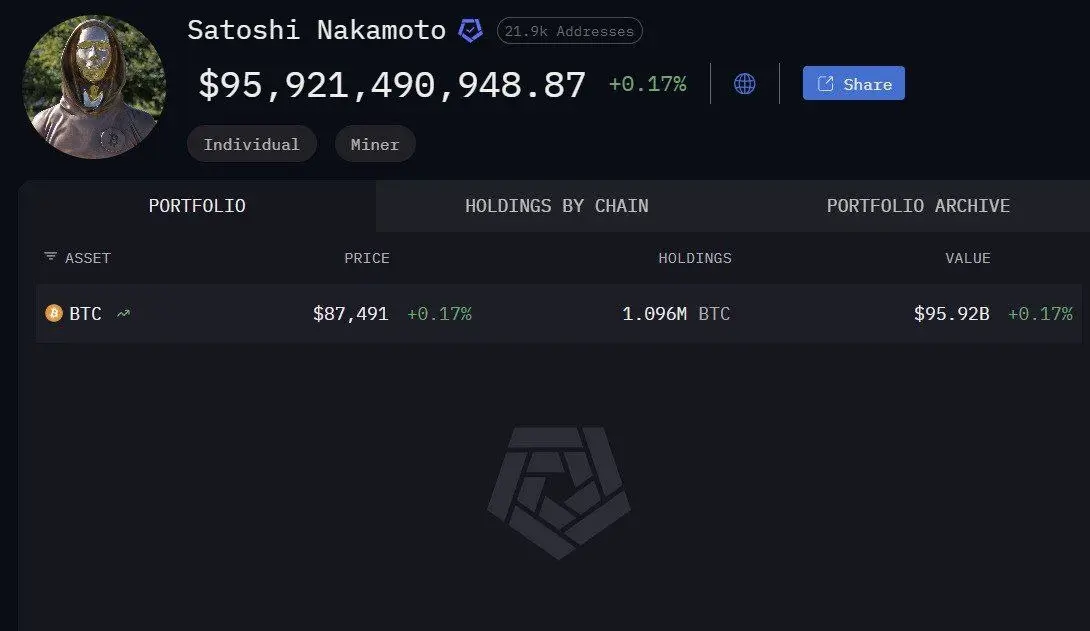Switch to Holdings by Chain tab
The image size is (1090, 631).
pyautogui.click(x=557, y=206)
